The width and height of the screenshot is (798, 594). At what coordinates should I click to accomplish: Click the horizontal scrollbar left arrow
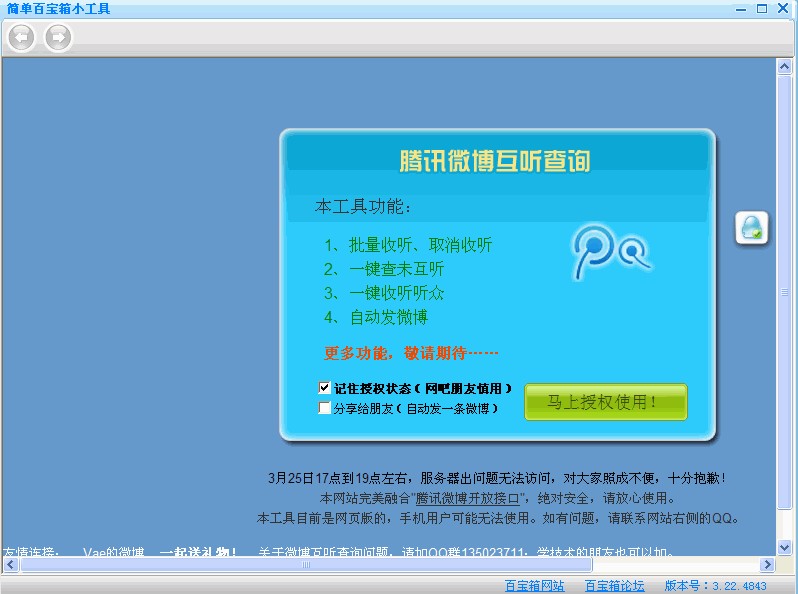tap(11, 564)
